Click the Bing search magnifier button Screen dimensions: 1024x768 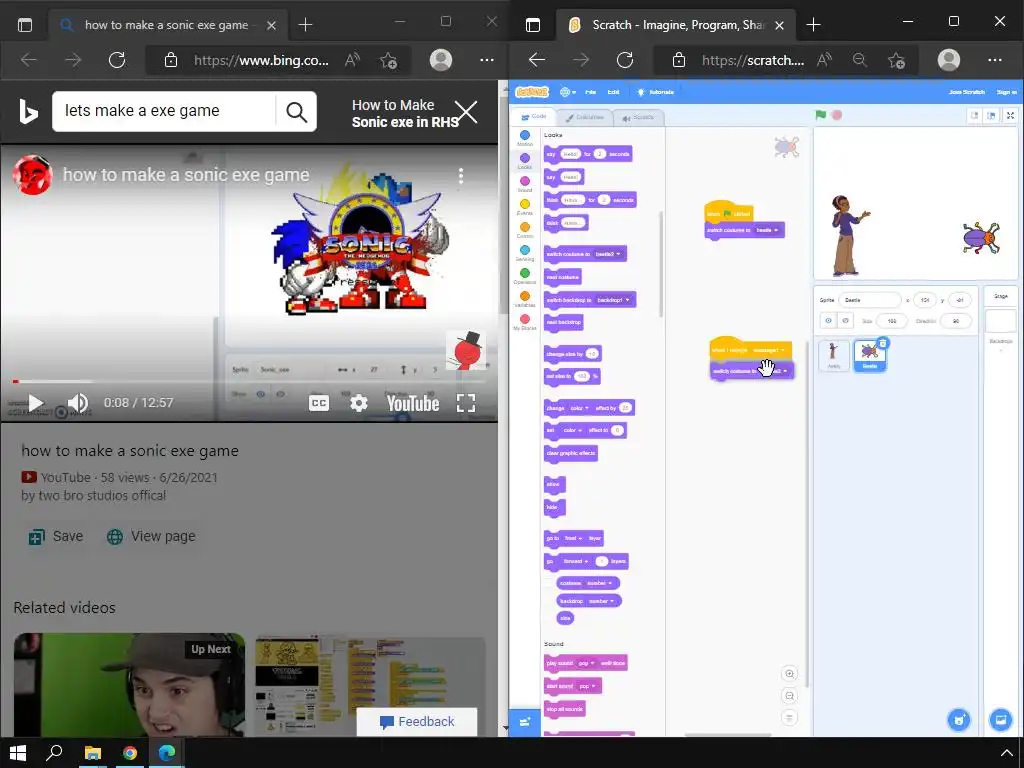tap(296, 112)
